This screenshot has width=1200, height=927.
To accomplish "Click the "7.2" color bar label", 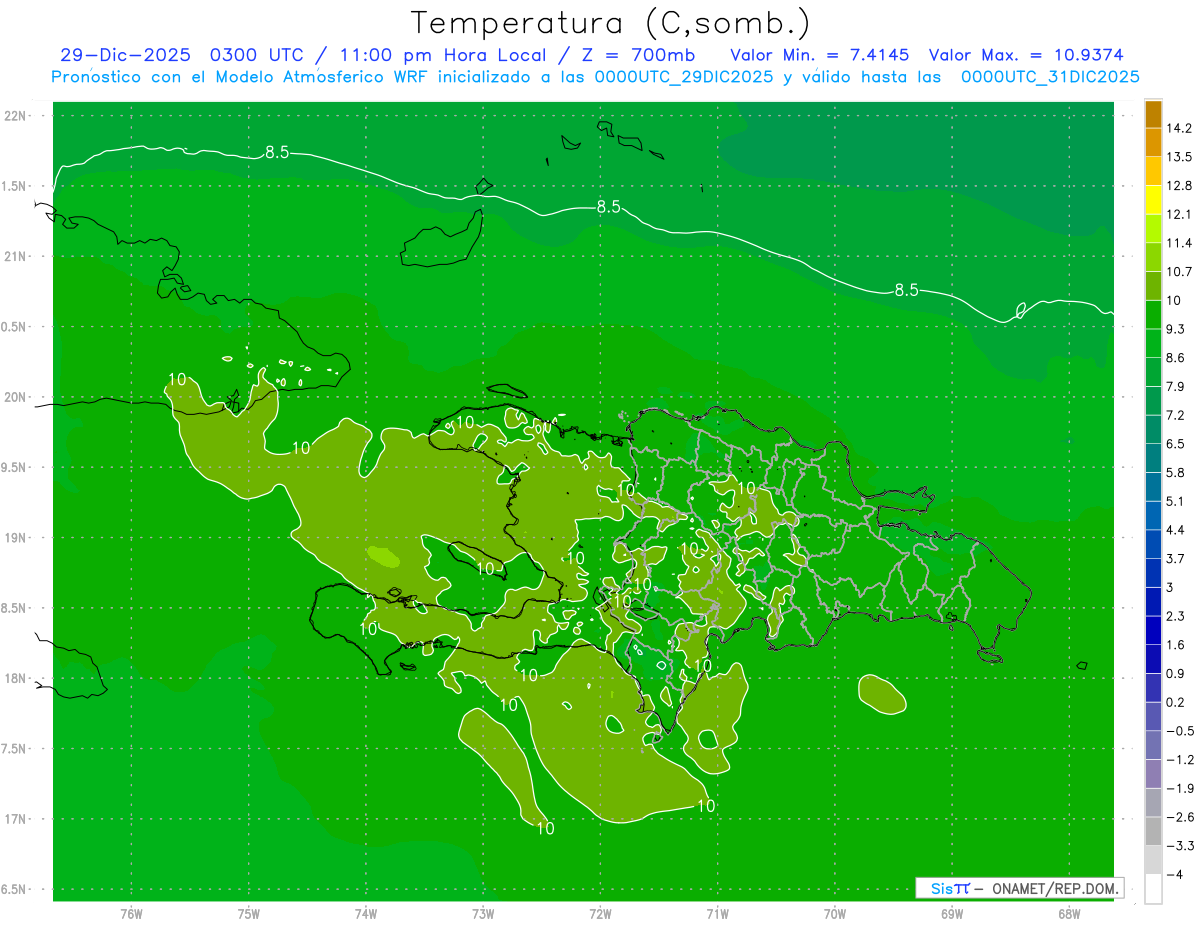I will [1176, 415].
